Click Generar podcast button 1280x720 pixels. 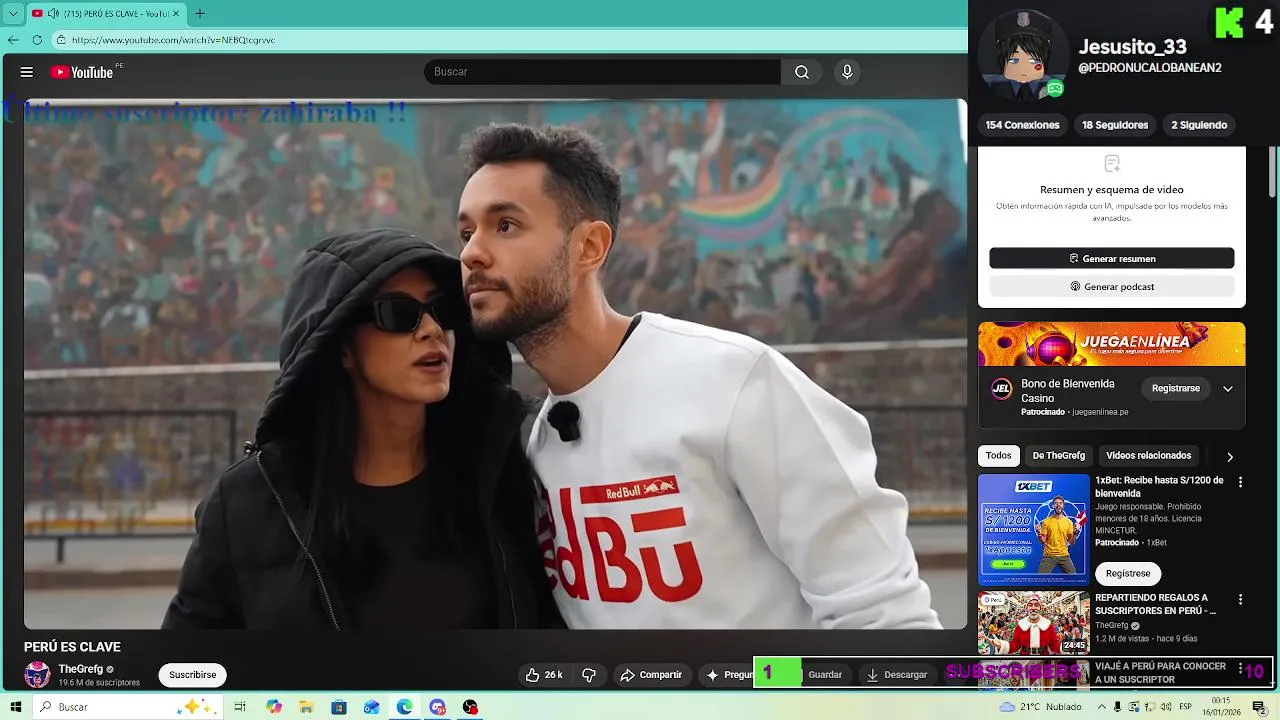coord(1111,286)
